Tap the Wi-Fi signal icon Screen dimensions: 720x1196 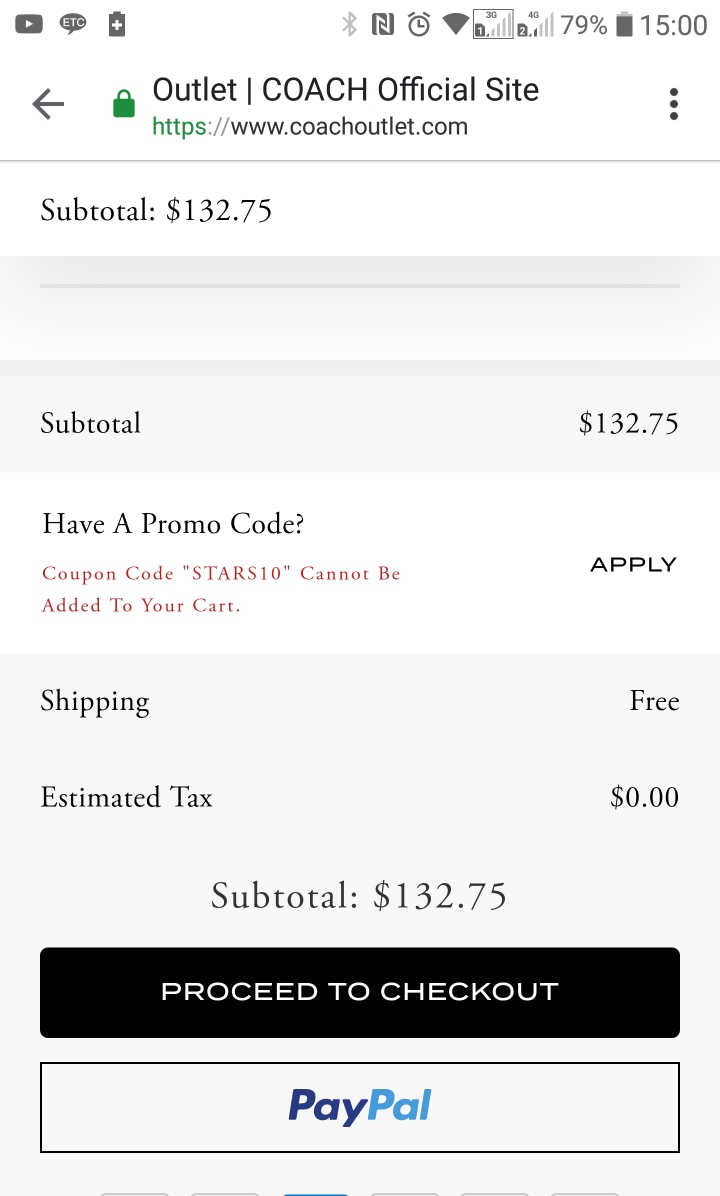pyautogui.click(x=456, y=24)
